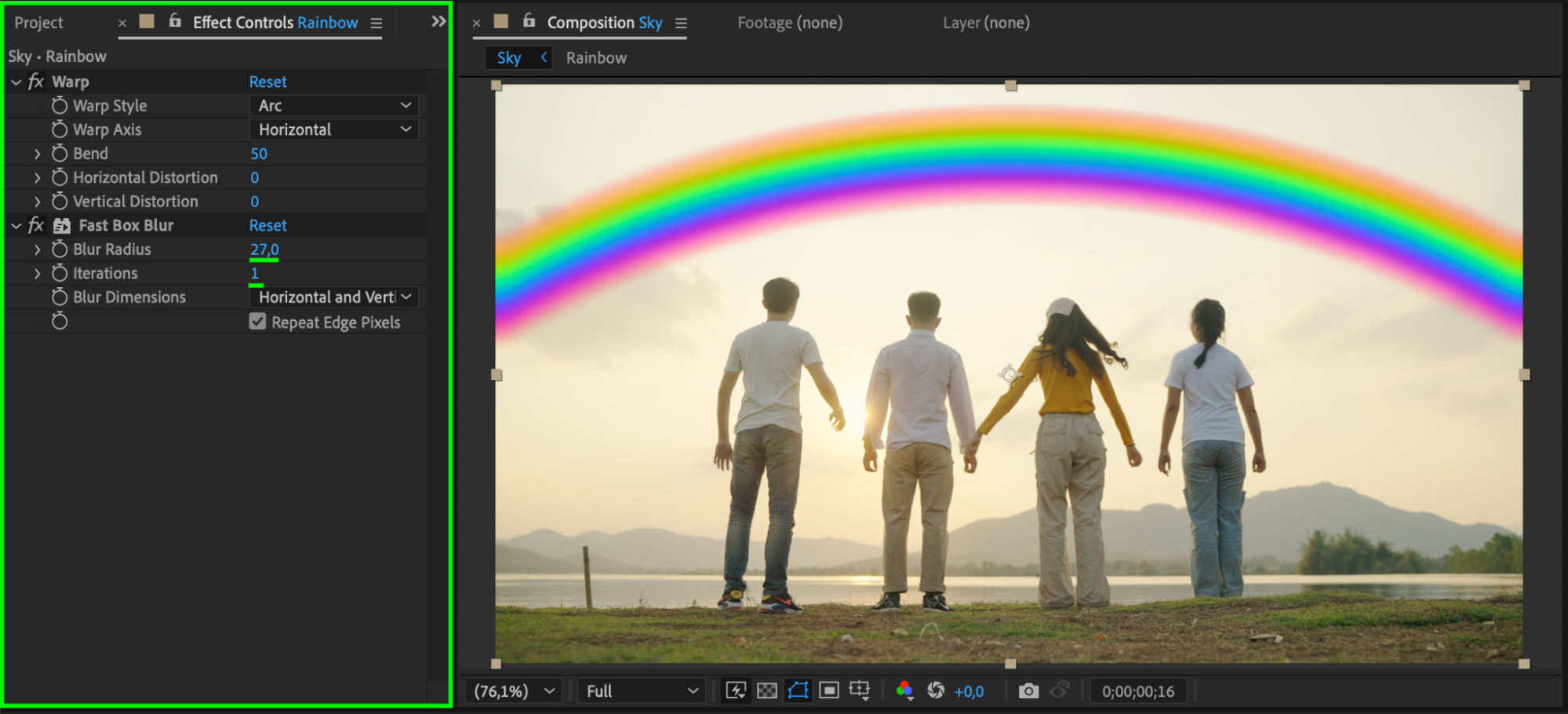Open the Warp Style dropdown
This screenshot has height=714, width=1568.
334,106
